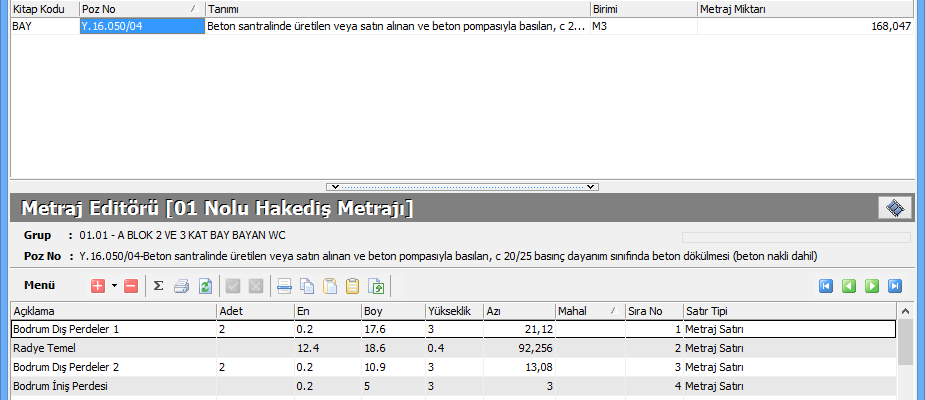The image size is (925, 400).
Task: Click the sigma sum icon
Action: pos(158,286)
